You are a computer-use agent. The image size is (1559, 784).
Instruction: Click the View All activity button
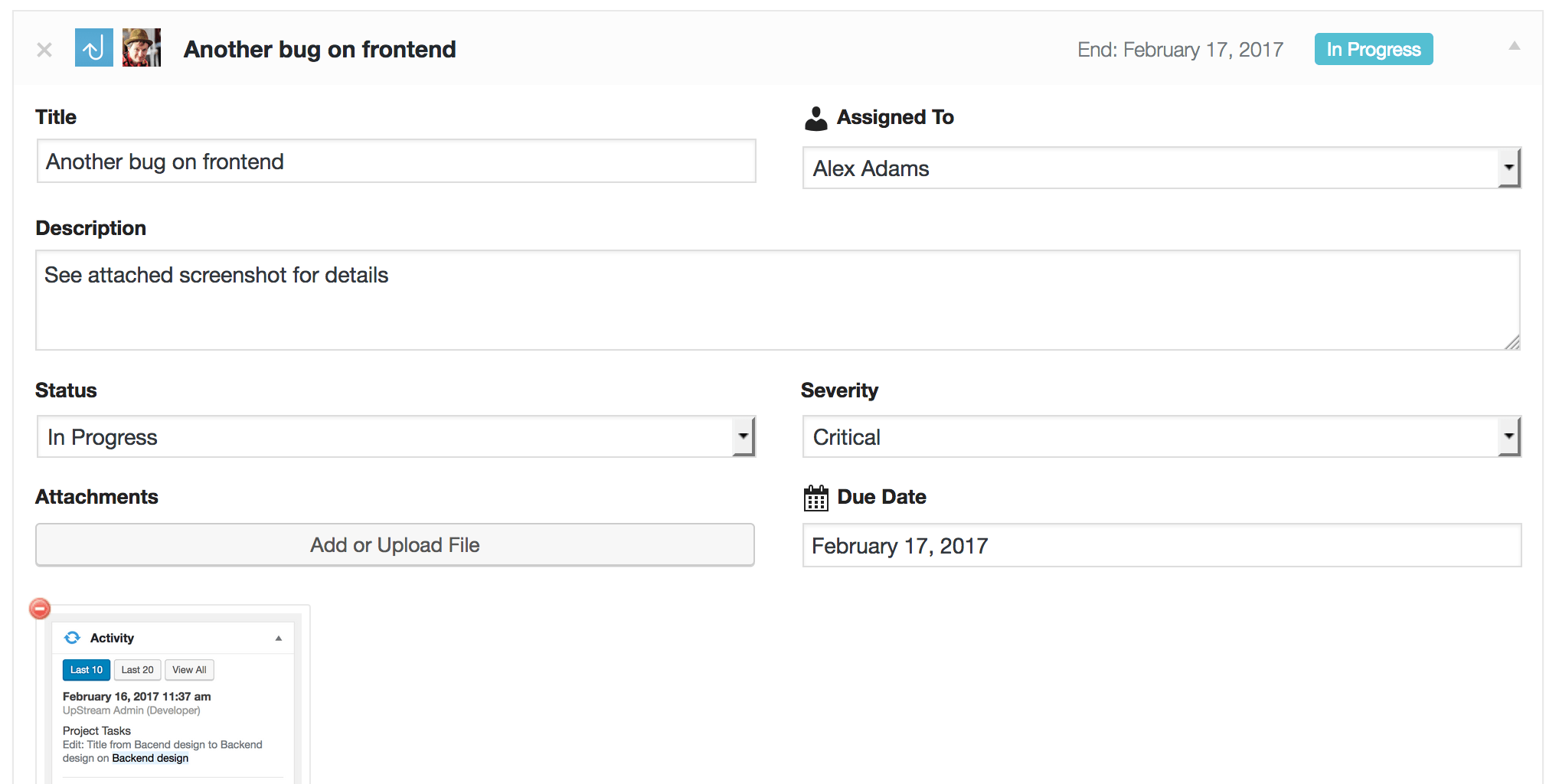189,670
